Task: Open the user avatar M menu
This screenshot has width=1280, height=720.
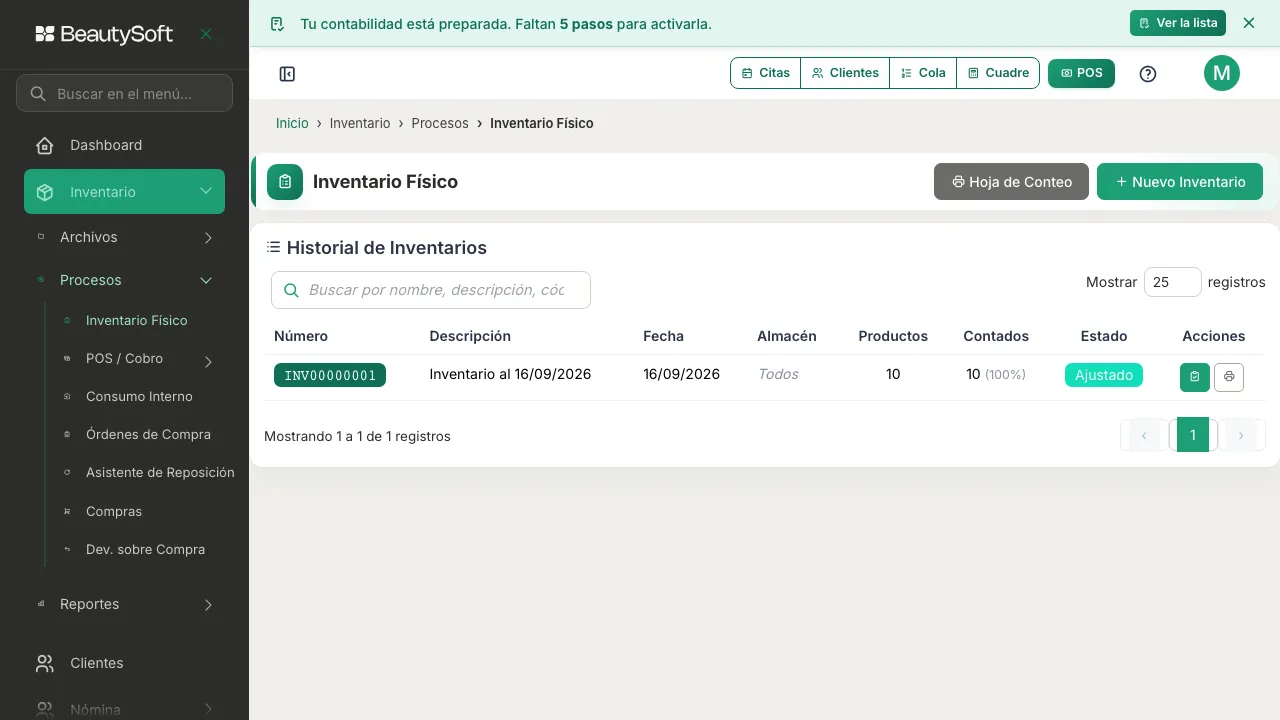Action: tap(1222, 73)
